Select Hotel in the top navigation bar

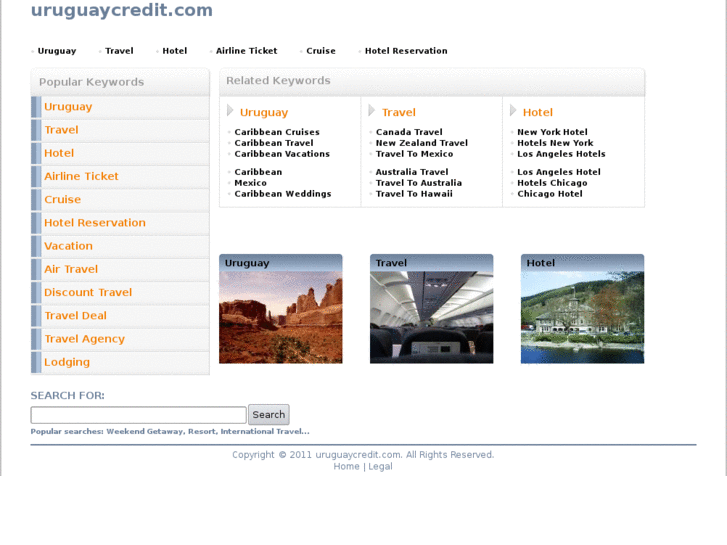pyautogui.click(x=175, y=51)
